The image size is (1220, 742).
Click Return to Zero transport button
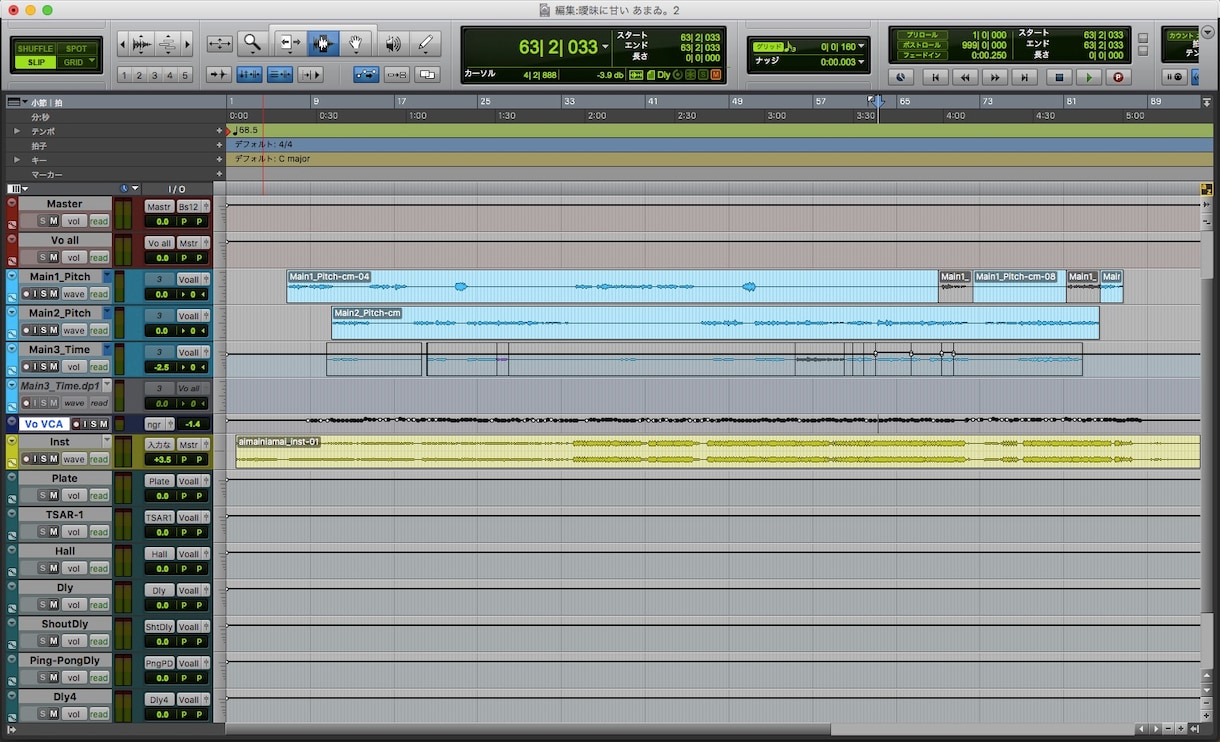click(935, 76)
